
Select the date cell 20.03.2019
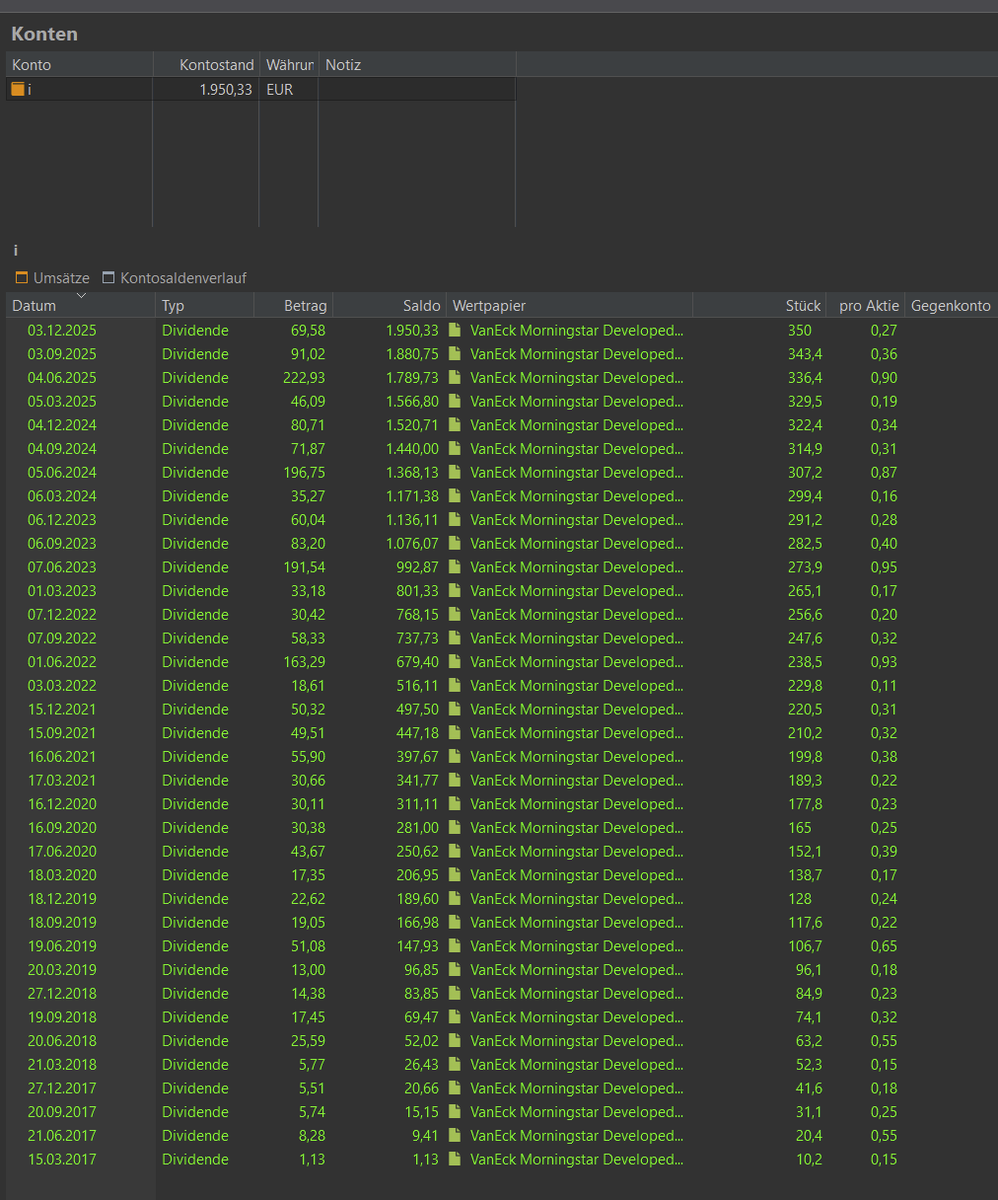tap(62, 970)
